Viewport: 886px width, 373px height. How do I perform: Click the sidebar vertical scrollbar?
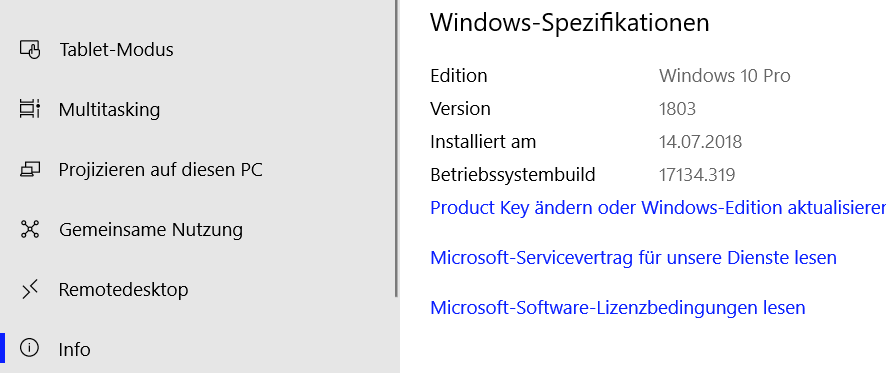click(x=397, y=148)
